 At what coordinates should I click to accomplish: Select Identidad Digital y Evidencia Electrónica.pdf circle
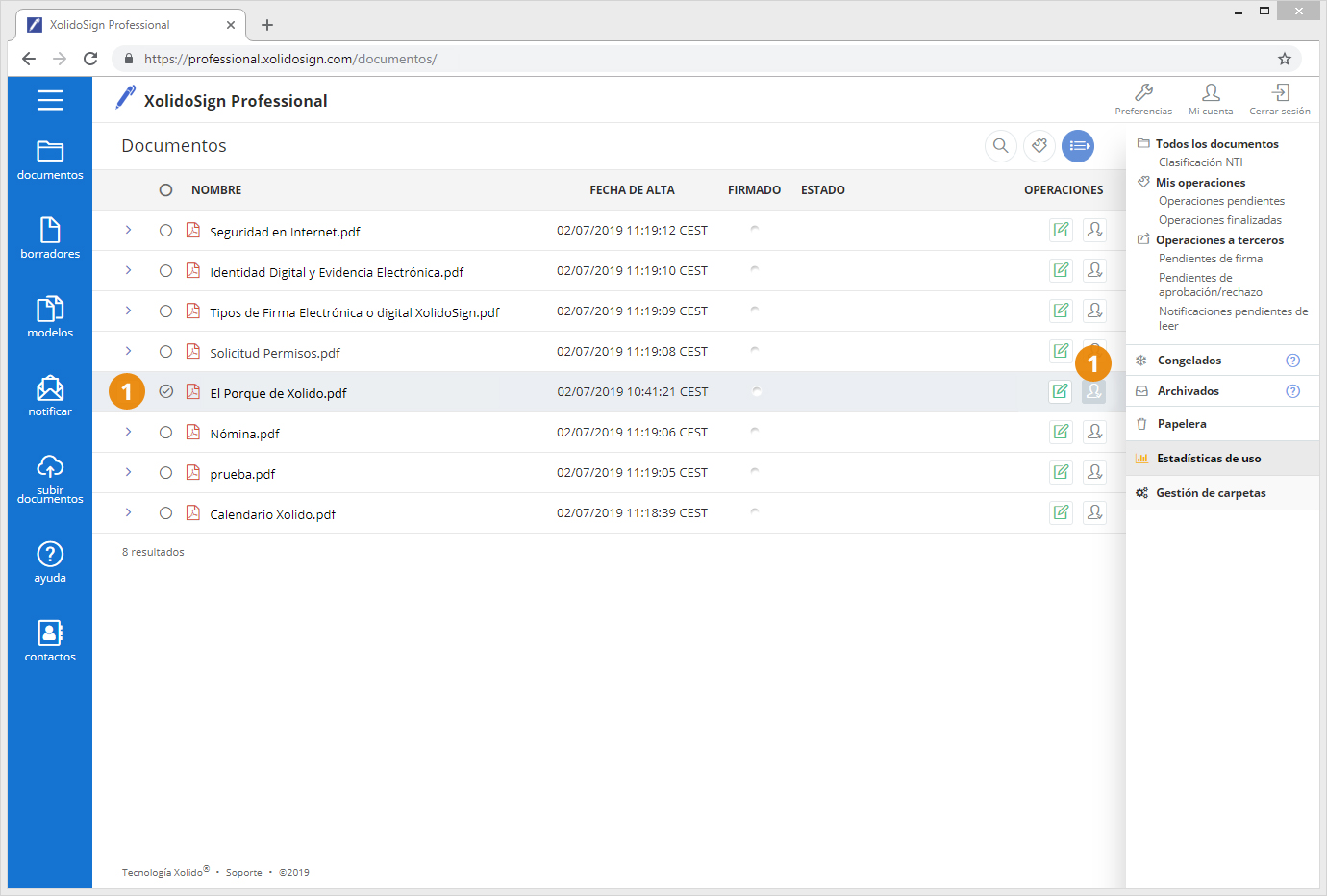click(166, 271)
